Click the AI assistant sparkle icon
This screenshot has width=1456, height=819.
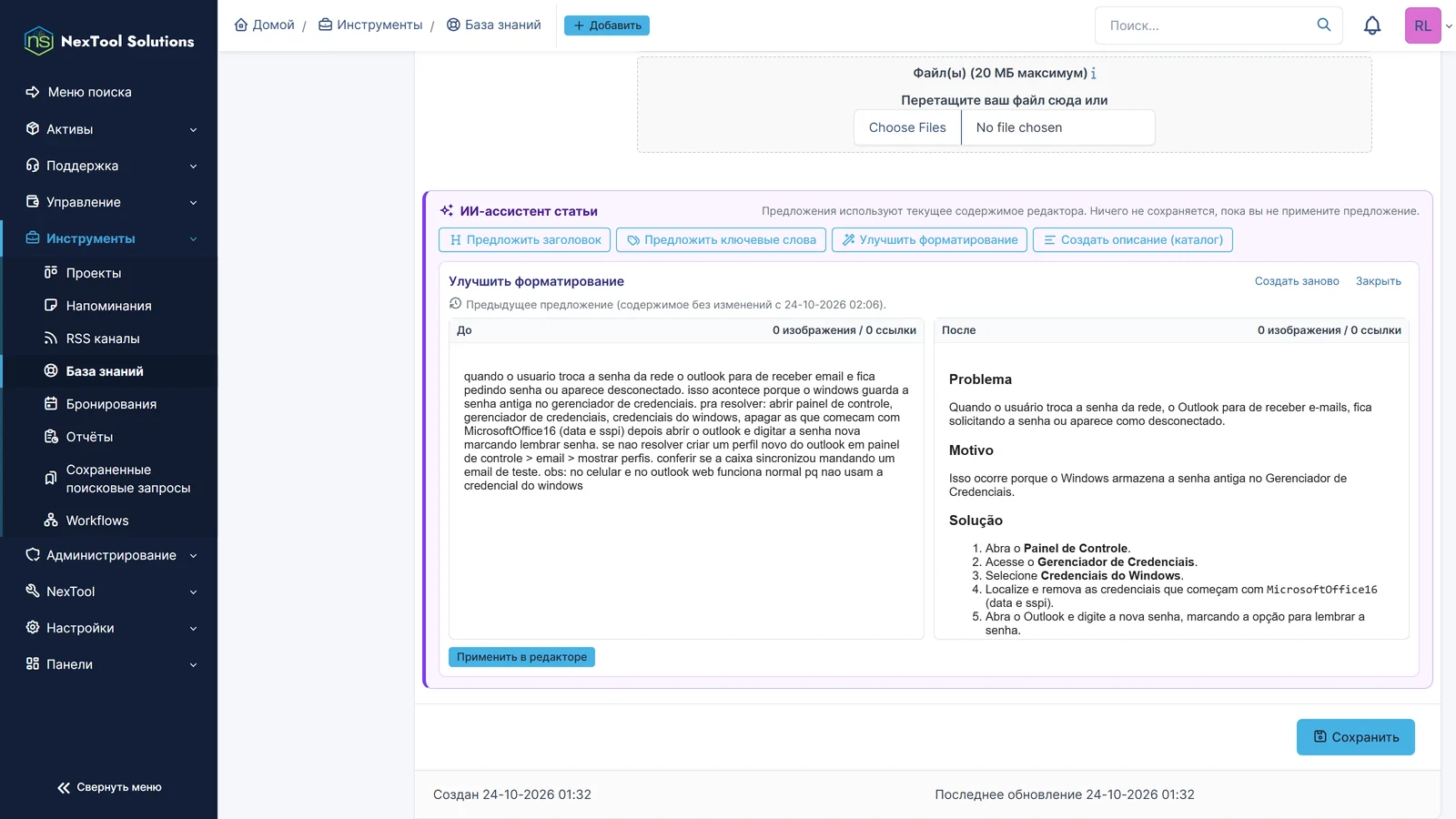point(447,210)
